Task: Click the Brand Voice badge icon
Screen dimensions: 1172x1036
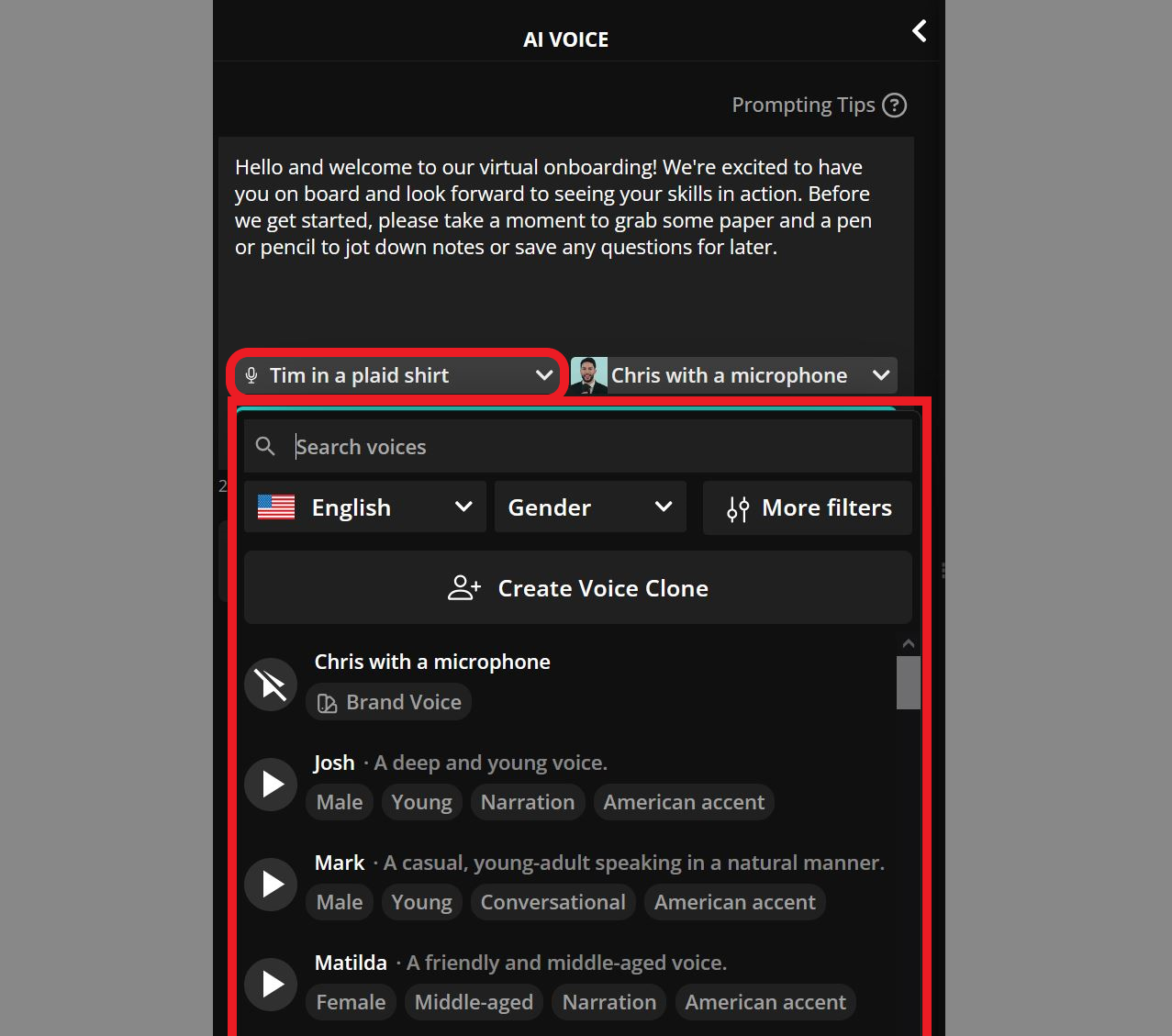Action: click(328, 702)
